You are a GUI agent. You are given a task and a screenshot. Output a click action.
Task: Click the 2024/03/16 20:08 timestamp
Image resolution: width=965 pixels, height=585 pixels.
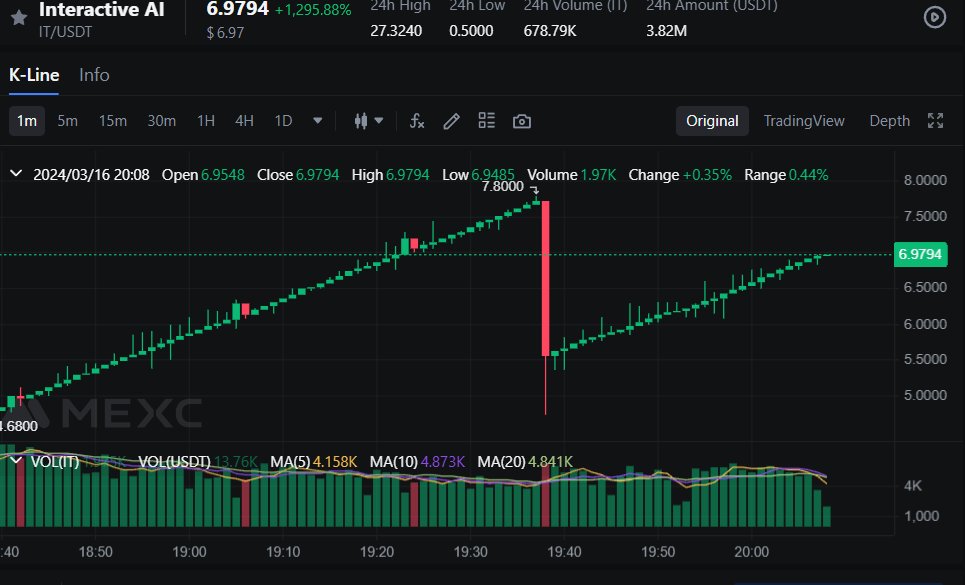click(91, 175)
